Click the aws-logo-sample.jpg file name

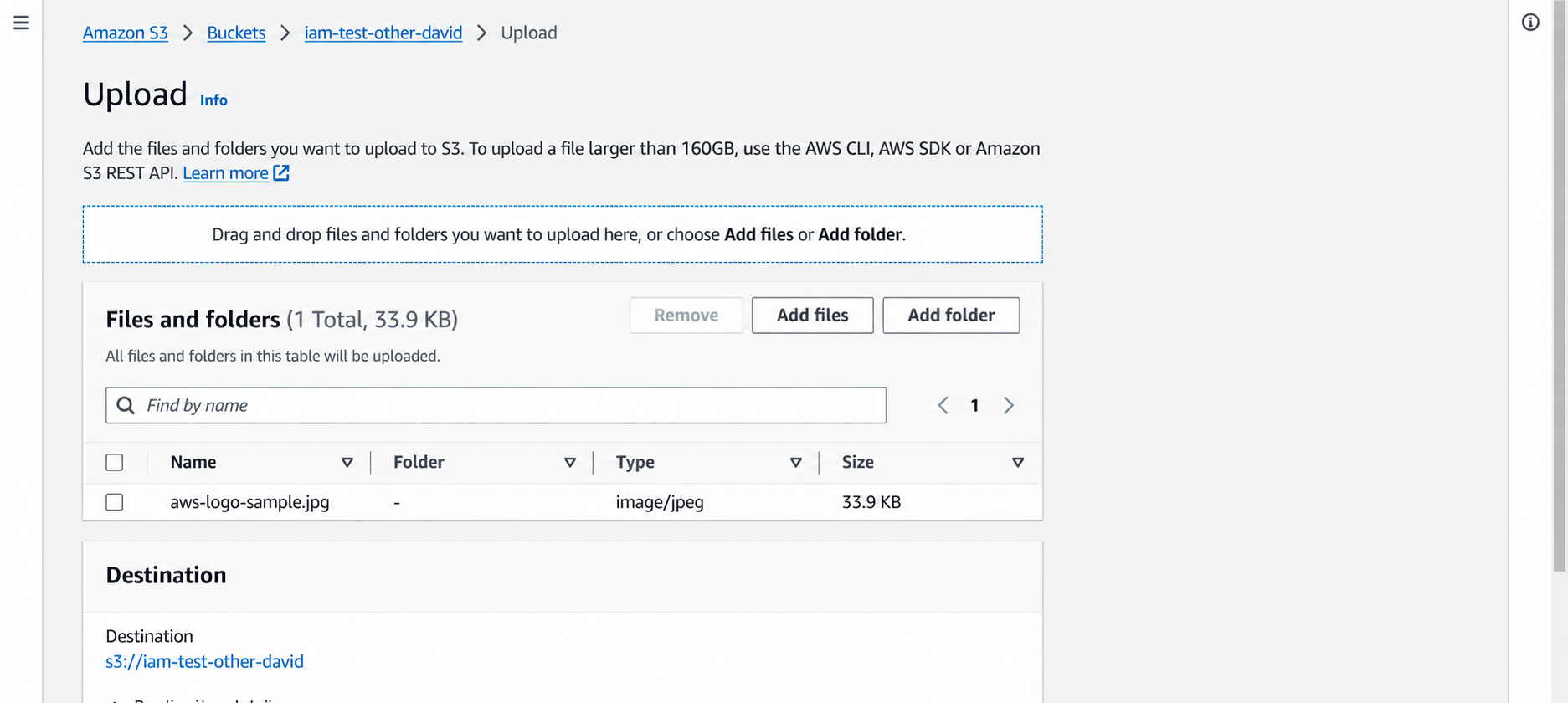pyautogui.click(x=249, y=502)
